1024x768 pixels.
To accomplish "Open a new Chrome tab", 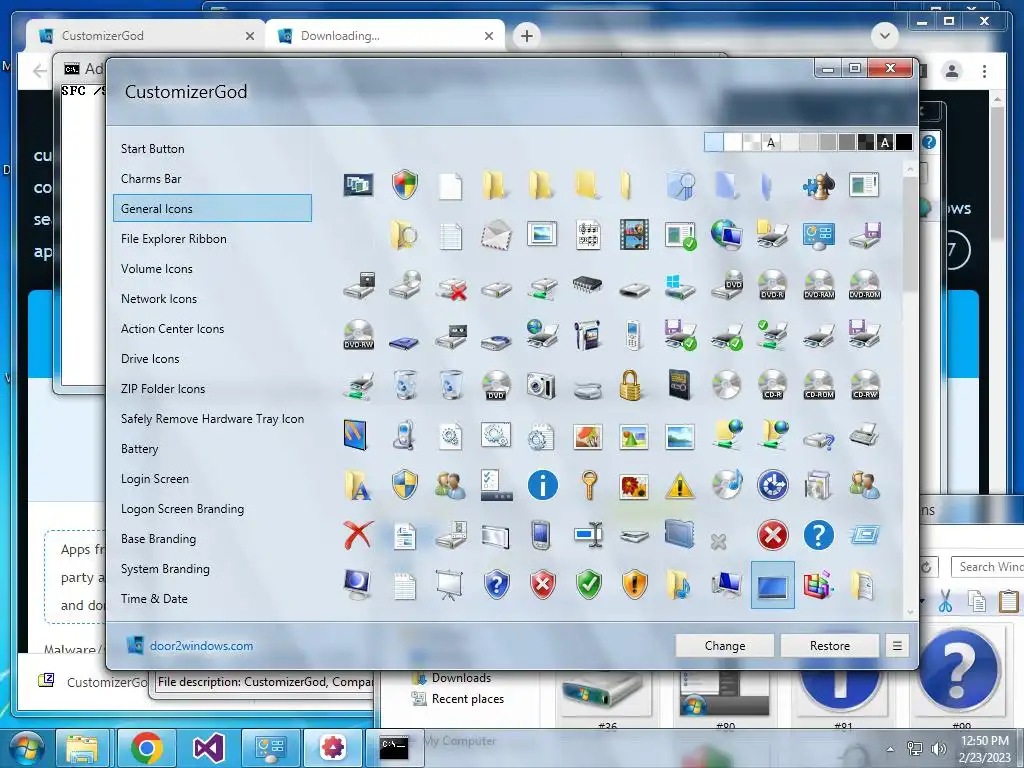I will (x=527, y=36).
